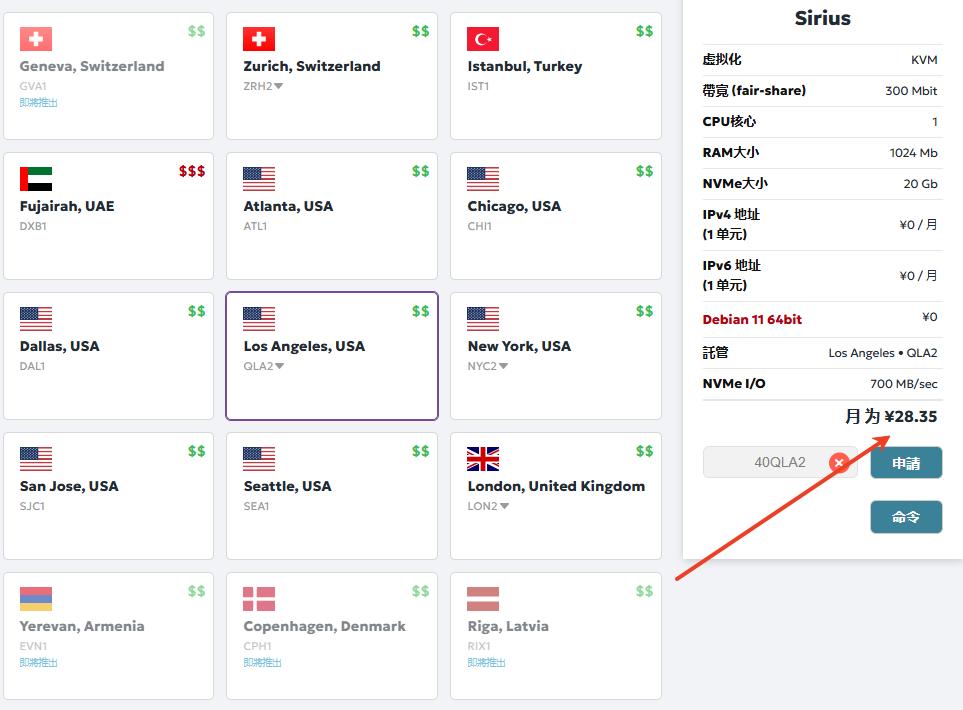Click the Switzerland flag on the Zurich card

(x=259, y=39)
